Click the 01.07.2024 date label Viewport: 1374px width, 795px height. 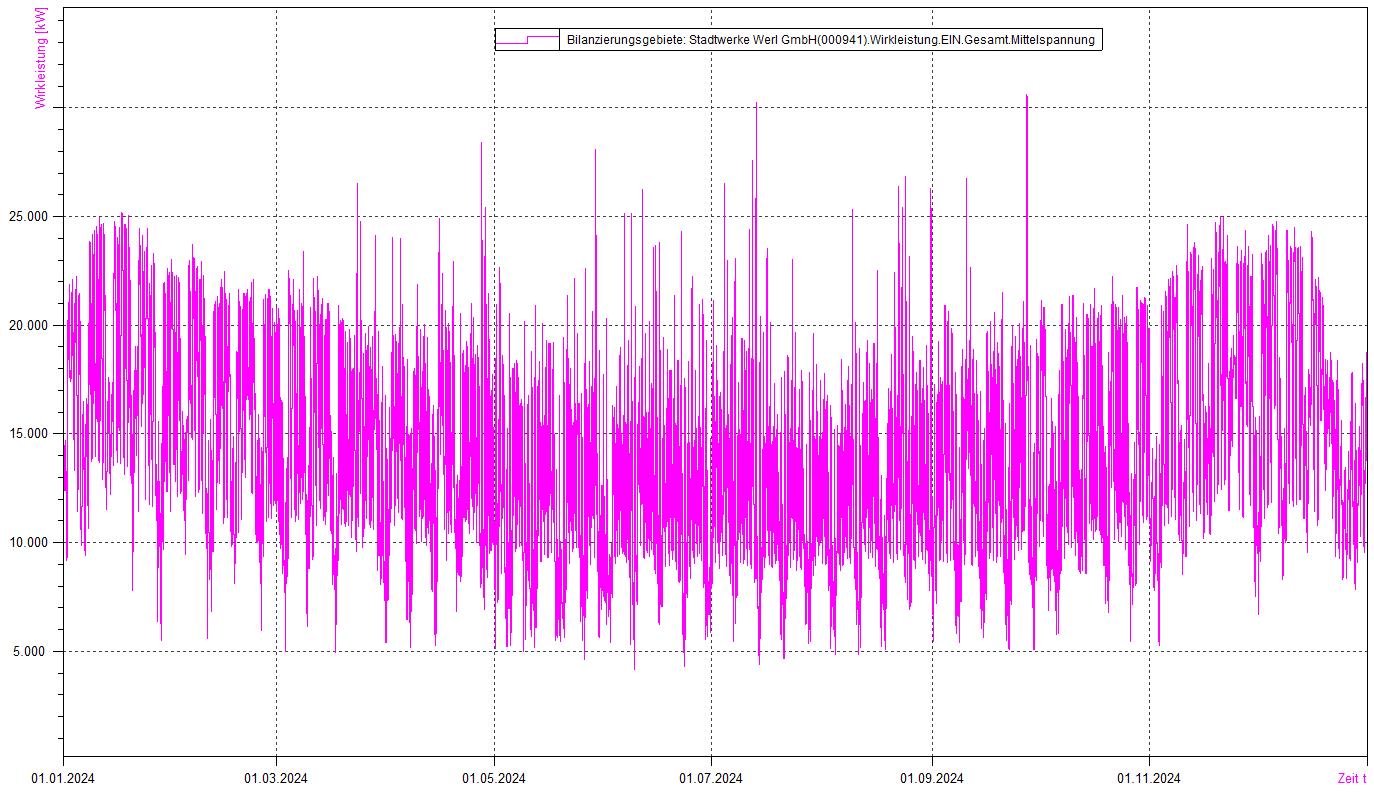pyautogui.click(x=710, y=778)
